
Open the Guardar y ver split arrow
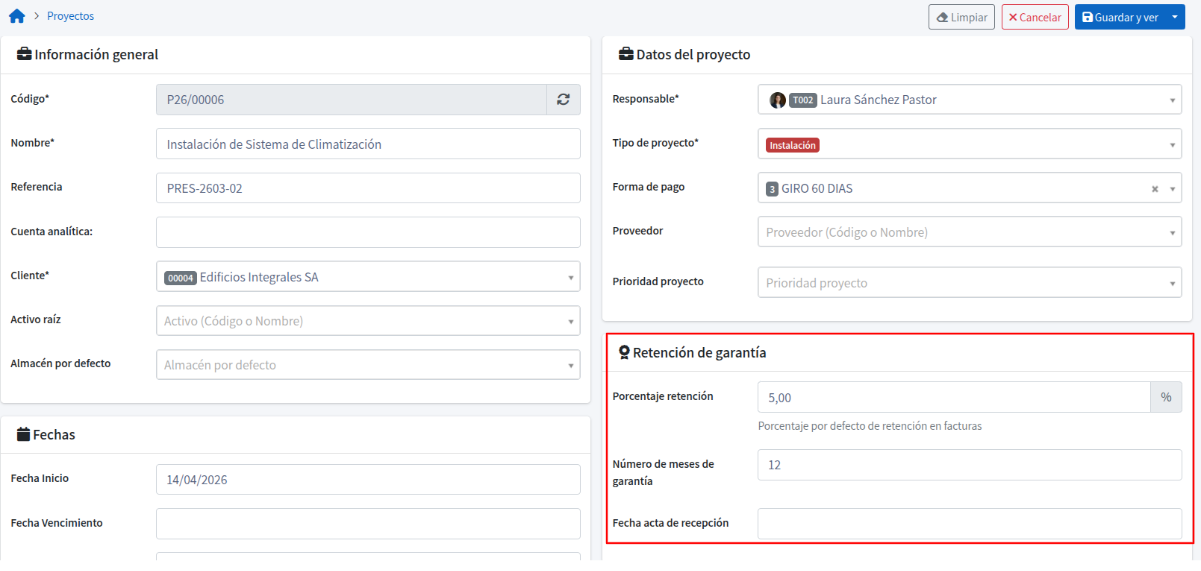click(x=1176, y=18)
